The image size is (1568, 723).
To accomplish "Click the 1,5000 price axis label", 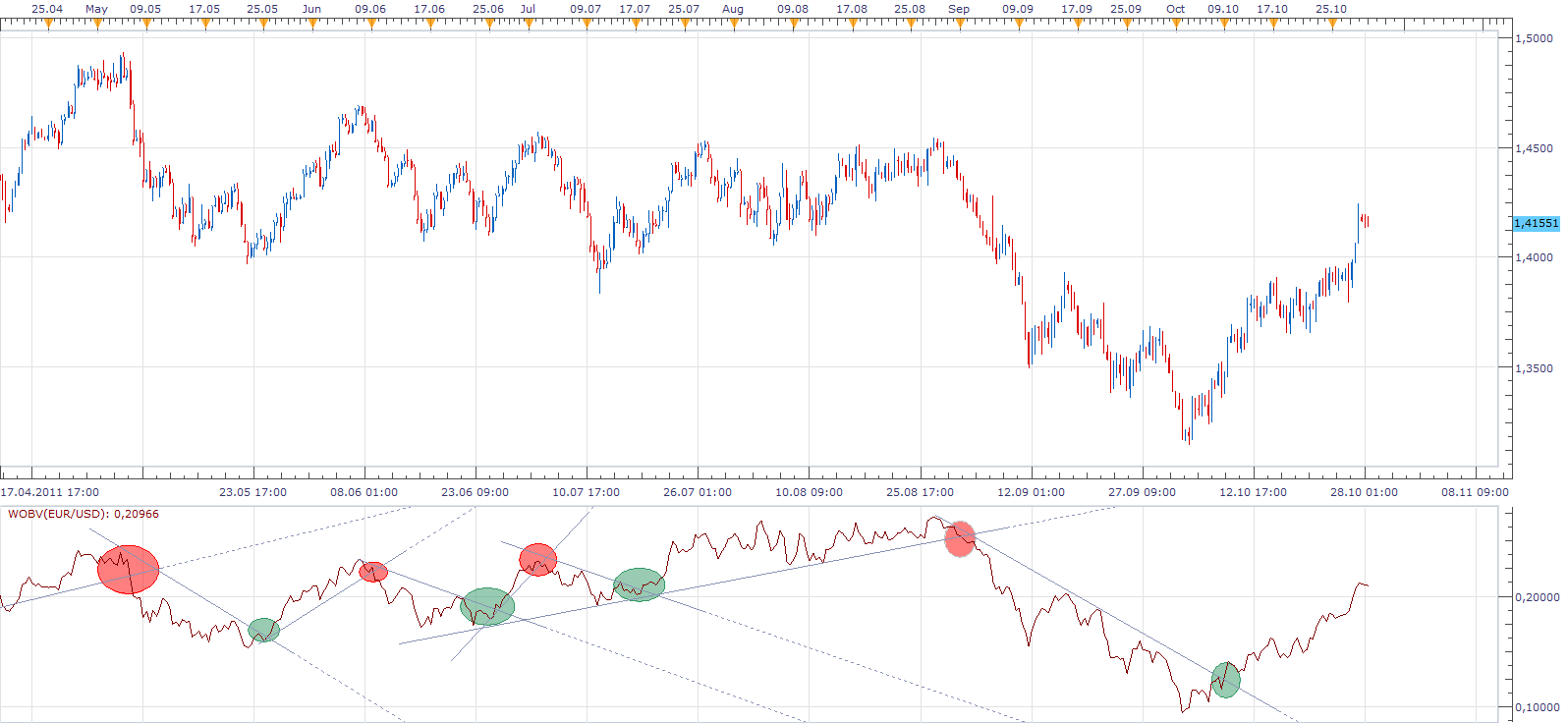I will (x=1535, y=38).
